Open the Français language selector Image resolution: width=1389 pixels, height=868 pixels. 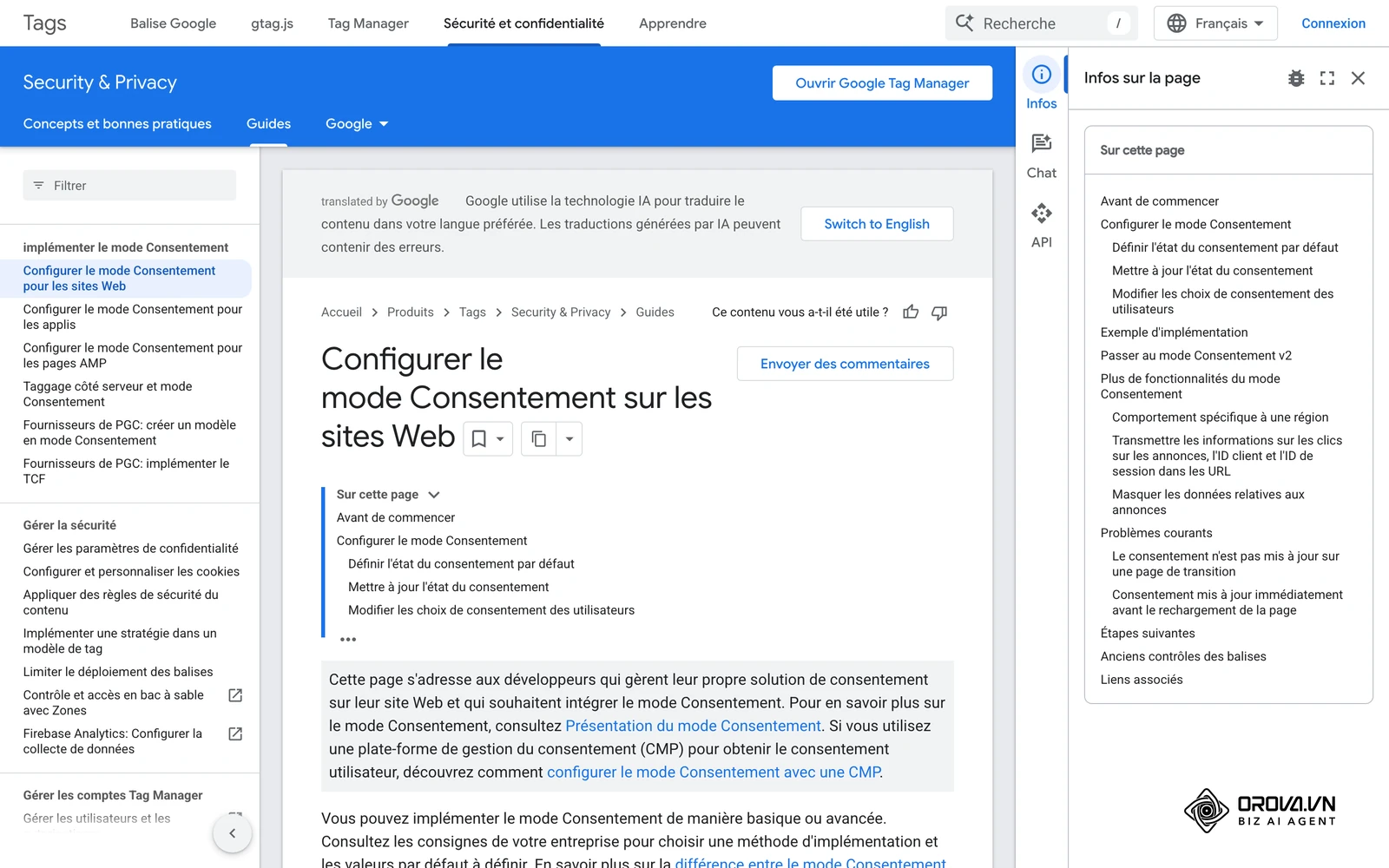coord(1215,23)
